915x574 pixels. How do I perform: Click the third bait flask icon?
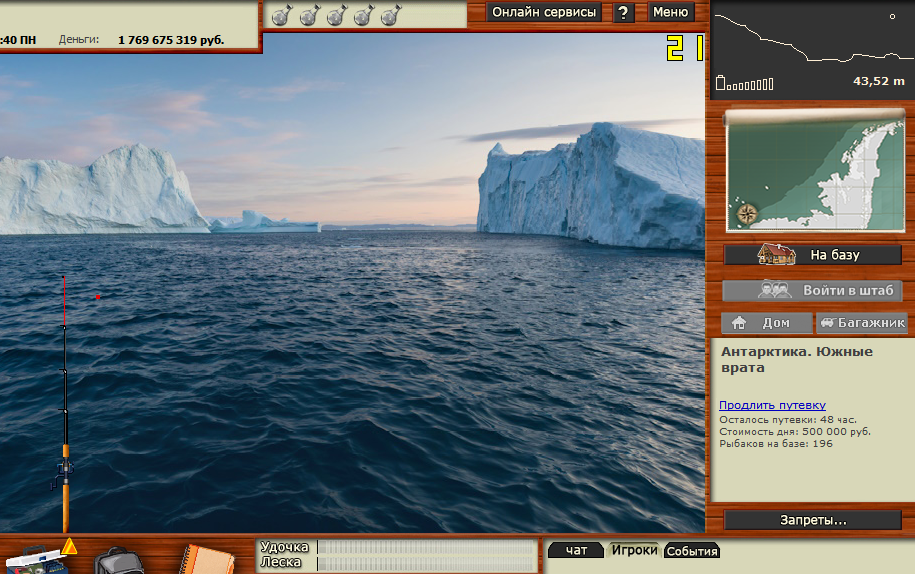337,14
